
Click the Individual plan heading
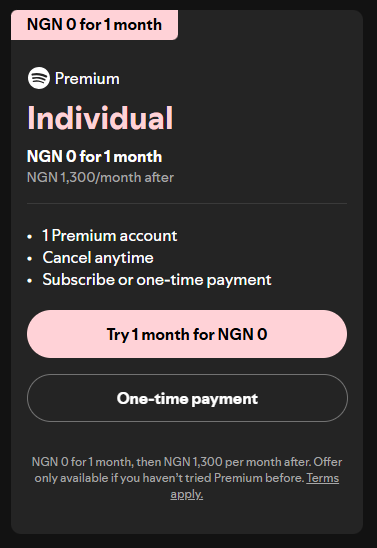coord(100,118)
